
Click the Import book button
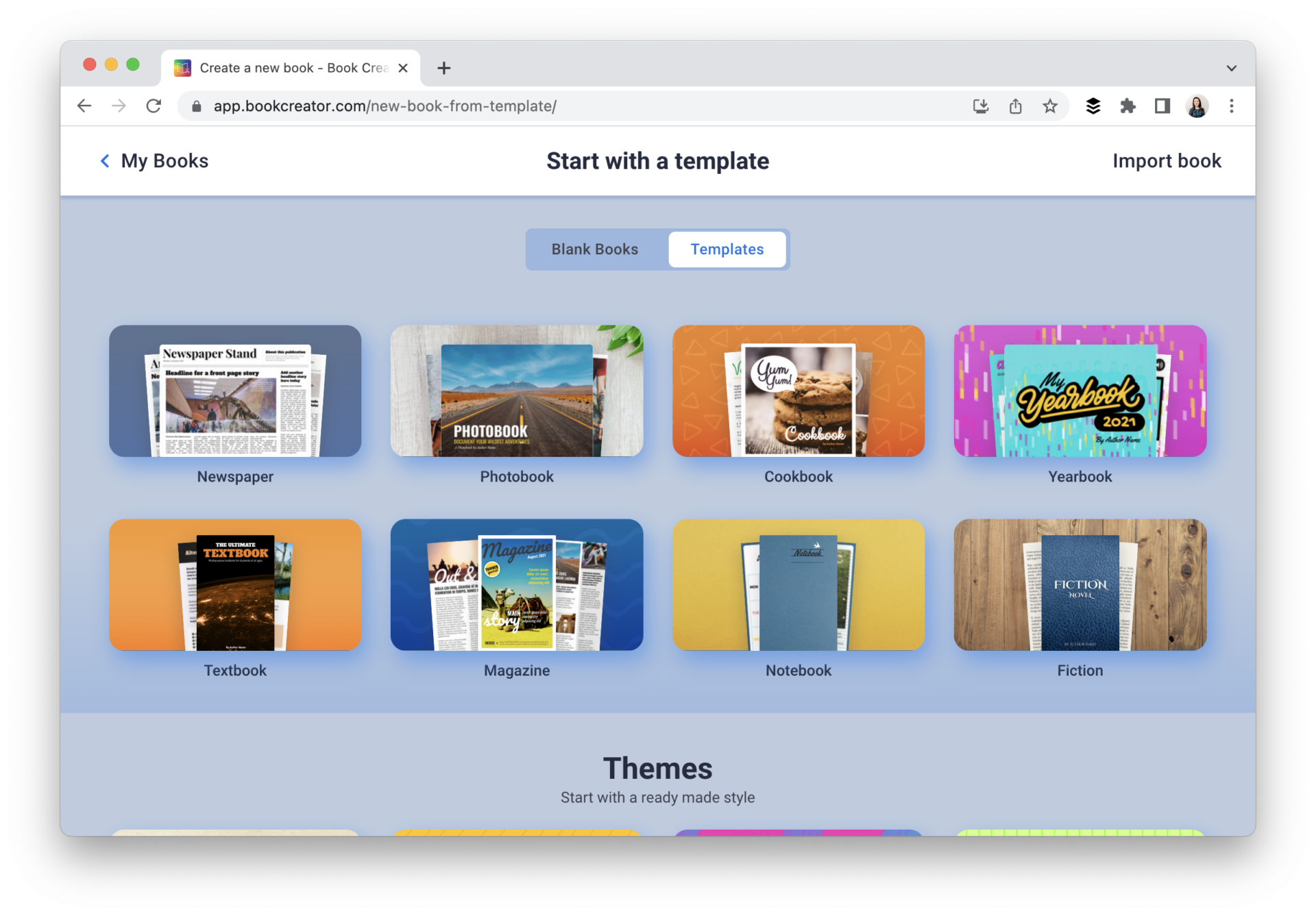[x=1167, y=161]
